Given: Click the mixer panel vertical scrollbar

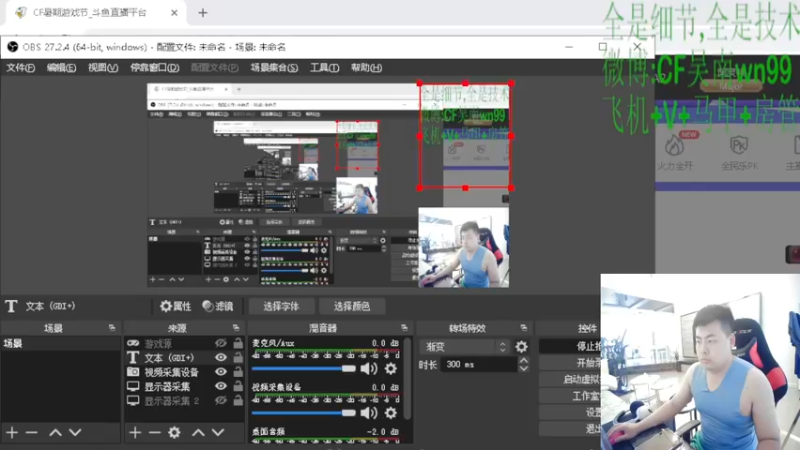Looking at the screenshot, I should [x=407, y=379].
